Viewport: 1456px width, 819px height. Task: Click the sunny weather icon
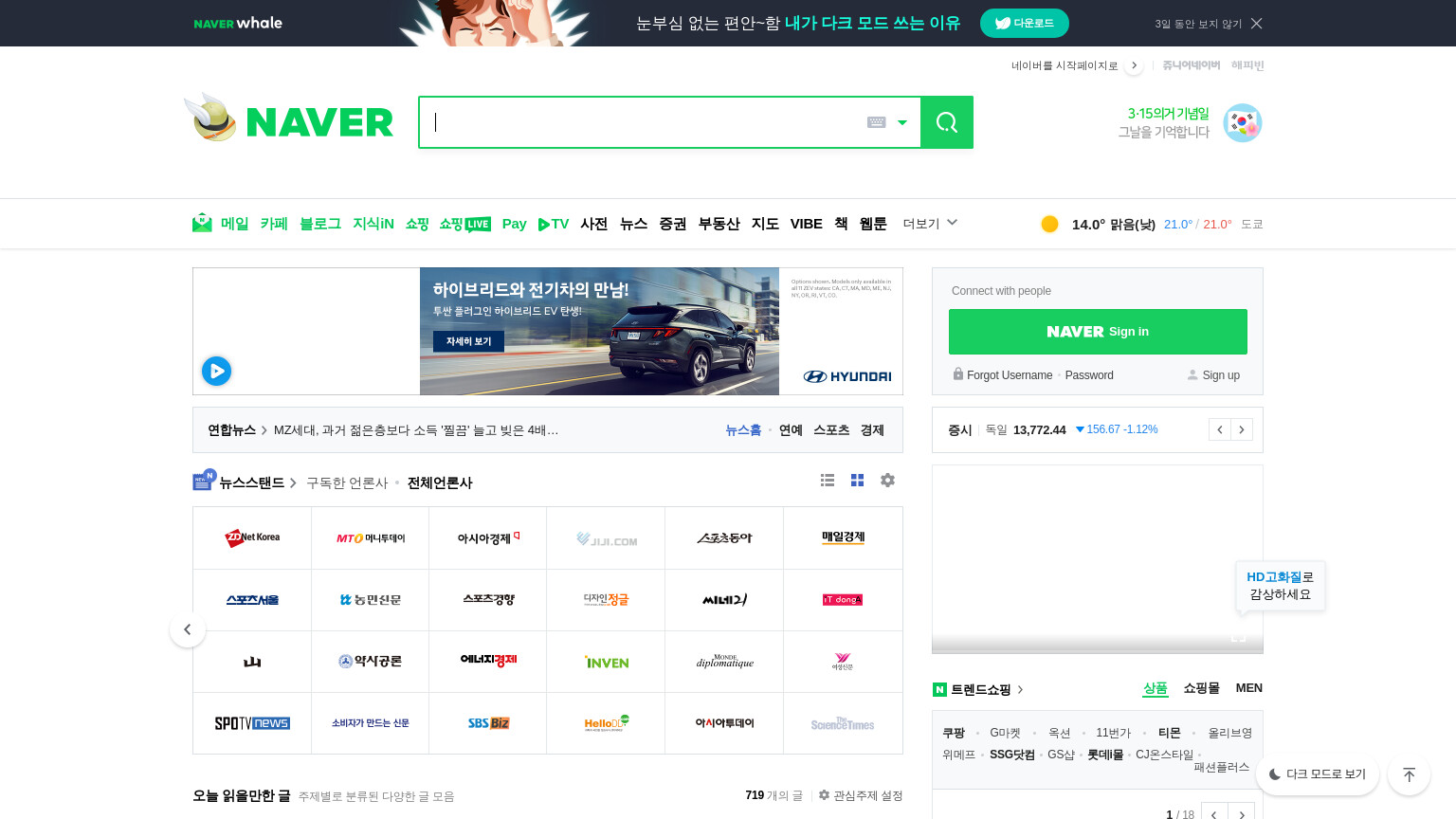[1049, 224]
